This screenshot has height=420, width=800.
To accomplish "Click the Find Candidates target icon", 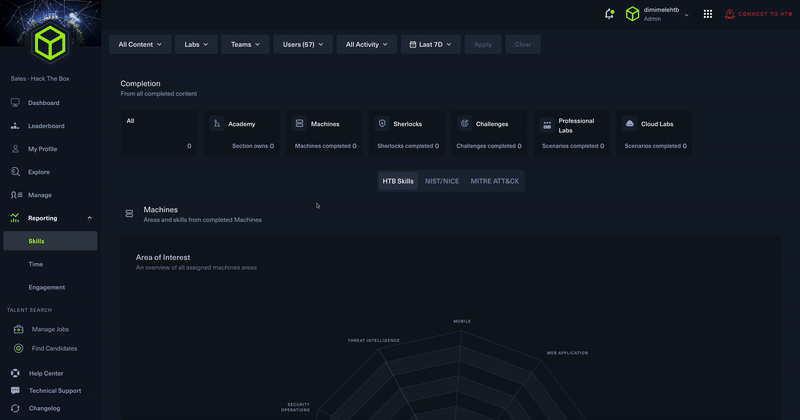I will pyautogui.click(x=18, y=348).
